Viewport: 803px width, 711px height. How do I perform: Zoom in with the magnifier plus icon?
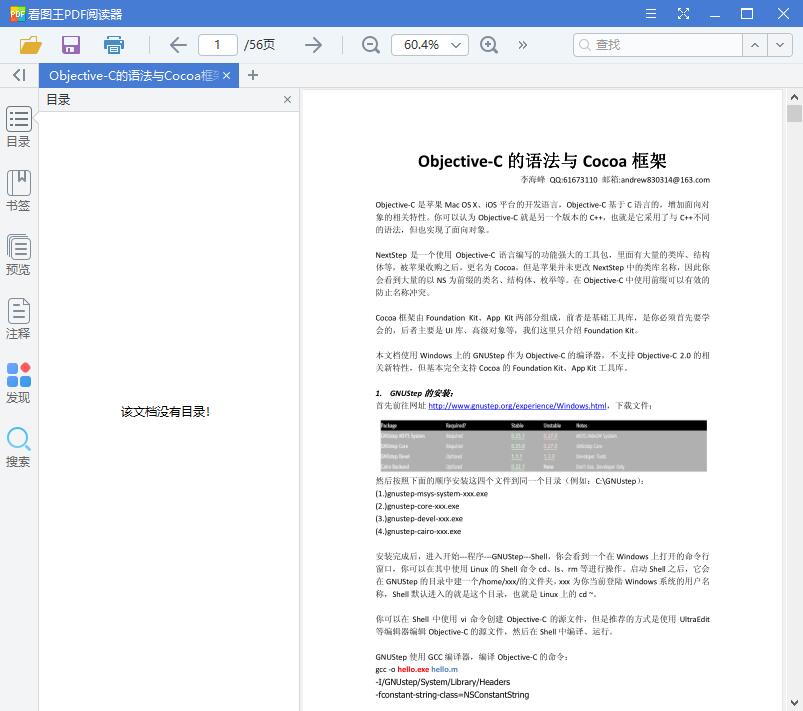[x=489, y=45]
